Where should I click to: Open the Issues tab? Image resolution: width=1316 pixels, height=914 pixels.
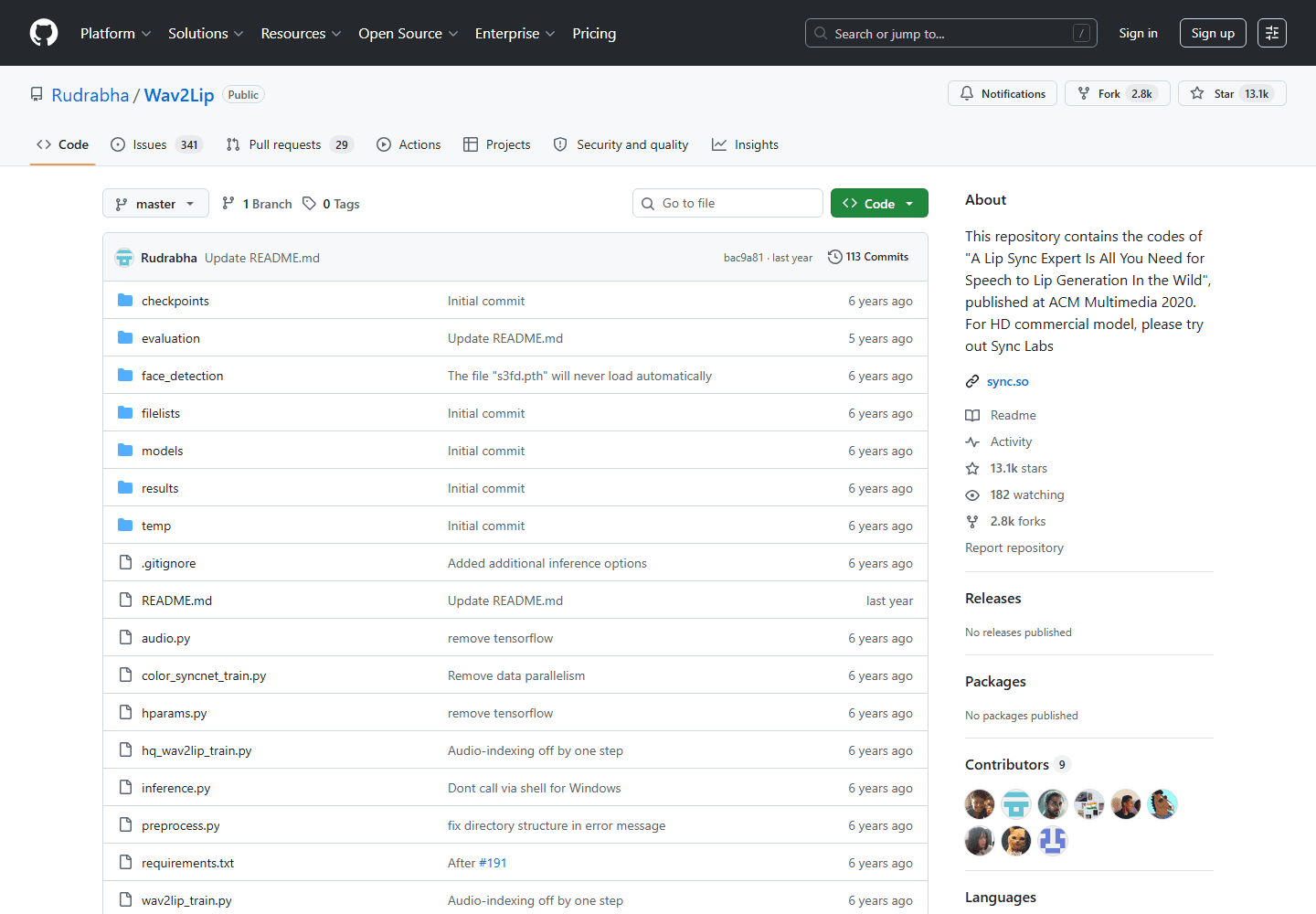156,144
